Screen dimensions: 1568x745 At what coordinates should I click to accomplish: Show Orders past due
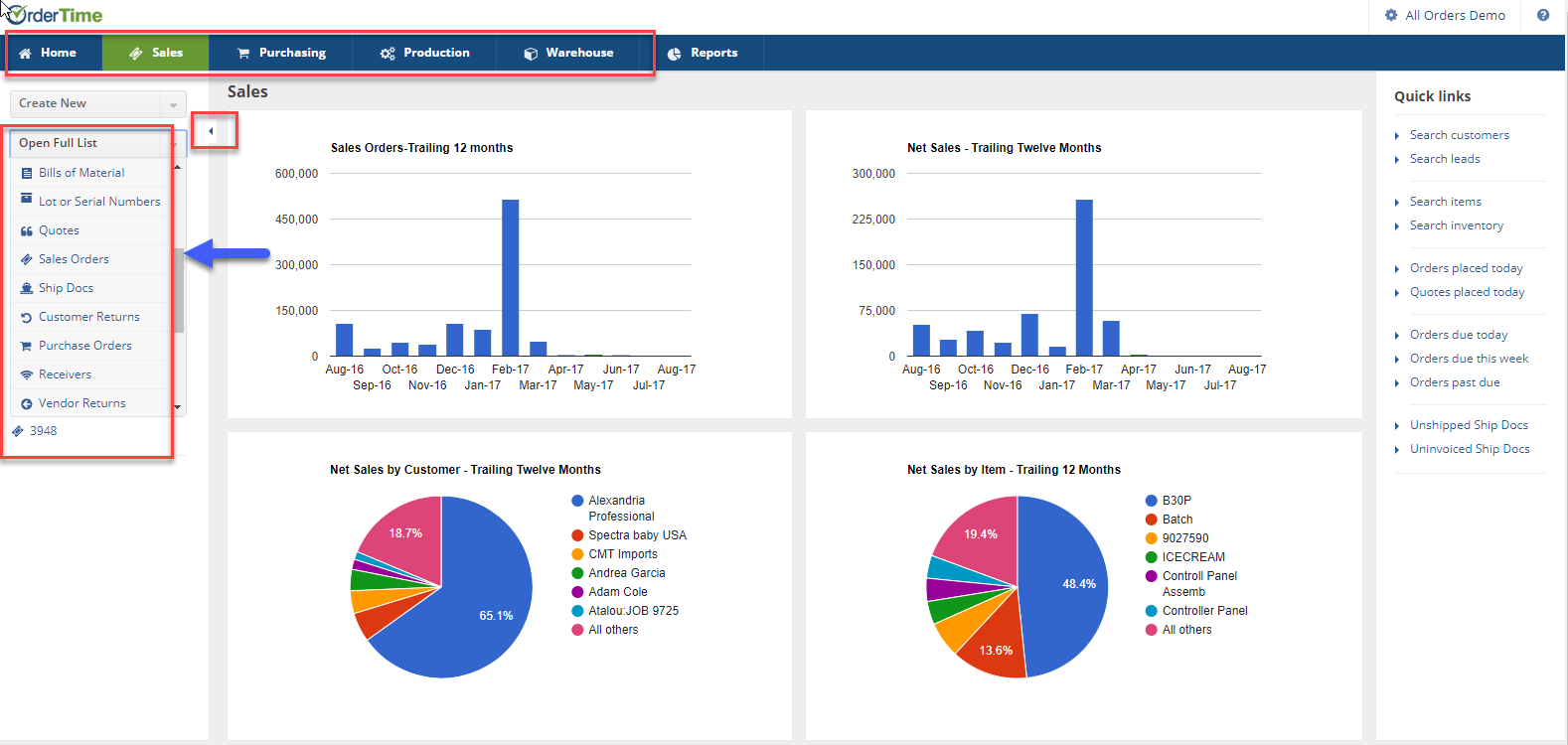pos(1455,382)
